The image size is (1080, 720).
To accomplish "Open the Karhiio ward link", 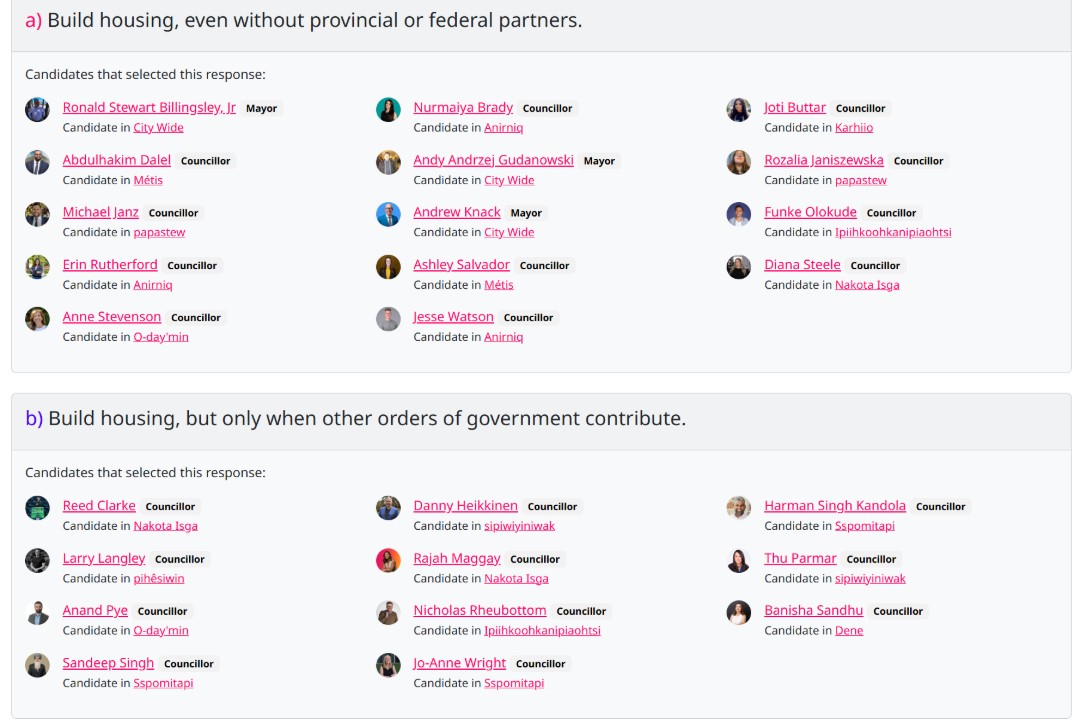I will coord(854,128).
